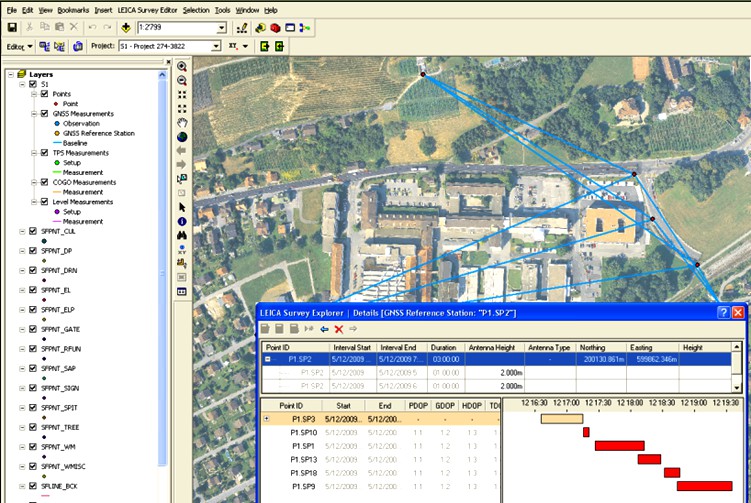This screenshot has height=503, width=751.
Task: Open the Bookmarks menu
Action: click(73, 10)
